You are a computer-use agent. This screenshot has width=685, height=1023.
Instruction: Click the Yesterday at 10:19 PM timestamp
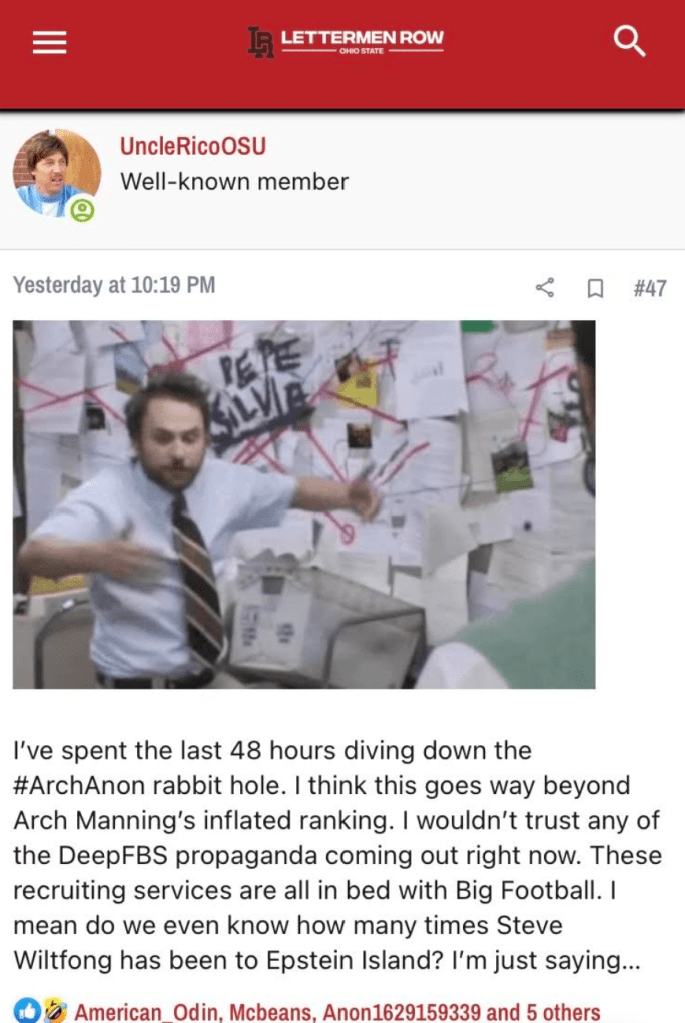pyautogui.click(x=114, y=285)
